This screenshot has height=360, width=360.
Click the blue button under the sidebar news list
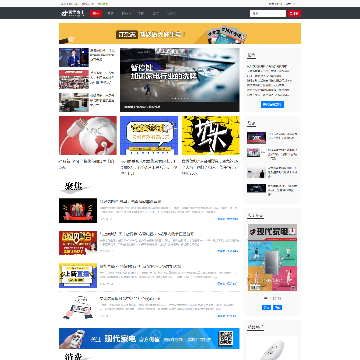pos(272,104)
